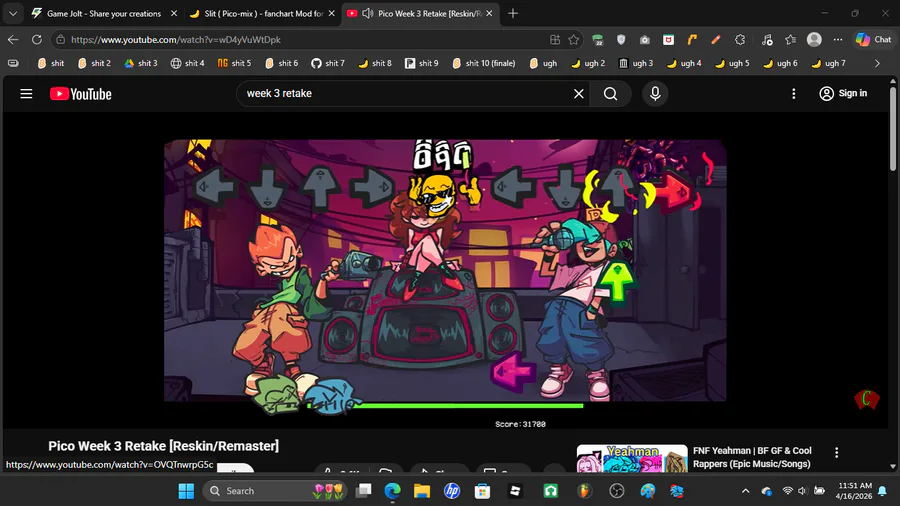Open the 'FNF Yeahman | BF GF & Cool Rappers' title
Image resolution: width=900 pixels, height=506 pixels.
pyautogui.click(x=752, y=457)
